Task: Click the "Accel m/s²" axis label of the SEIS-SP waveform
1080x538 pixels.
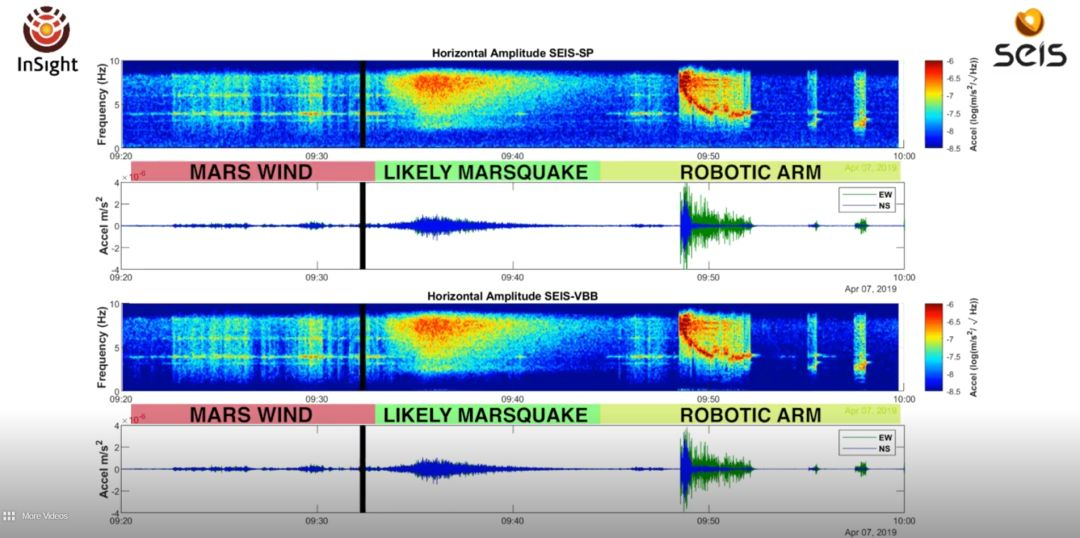Action: (x=103, y=225)
